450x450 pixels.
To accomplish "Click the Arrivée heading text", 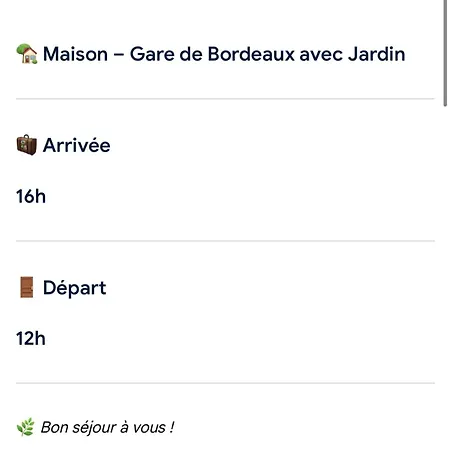I will [x=77, y=145].
